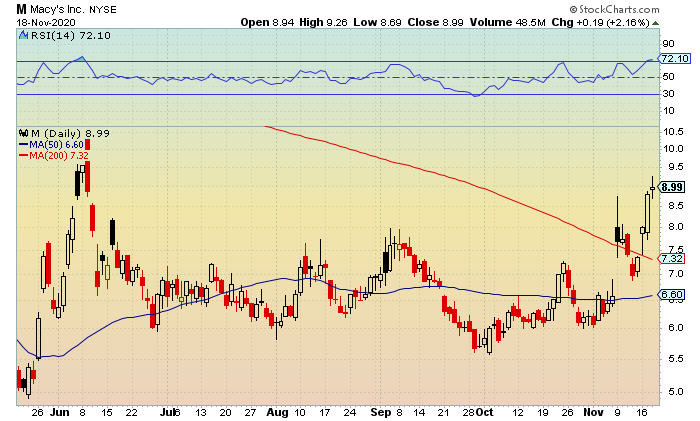Click the High 9.26 value
The image size is (700, 421).
click(323, 22)
